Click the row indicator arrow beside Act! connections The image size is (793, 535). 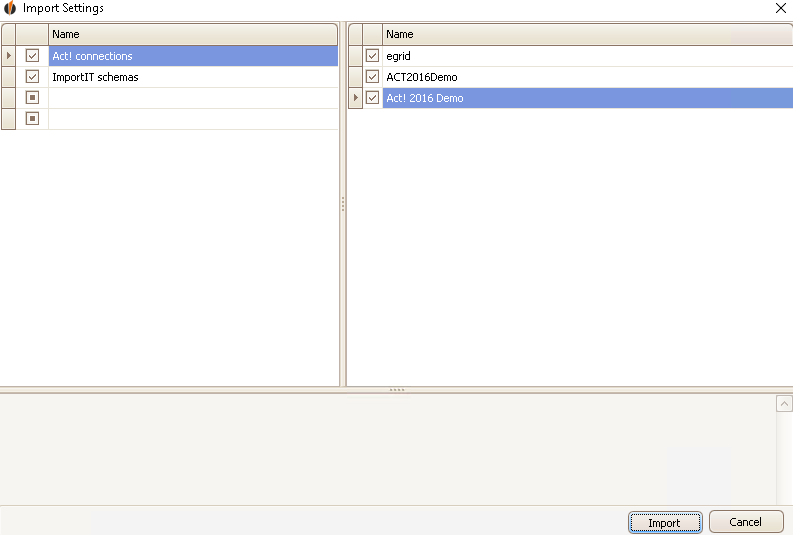[x=9, y=56]
